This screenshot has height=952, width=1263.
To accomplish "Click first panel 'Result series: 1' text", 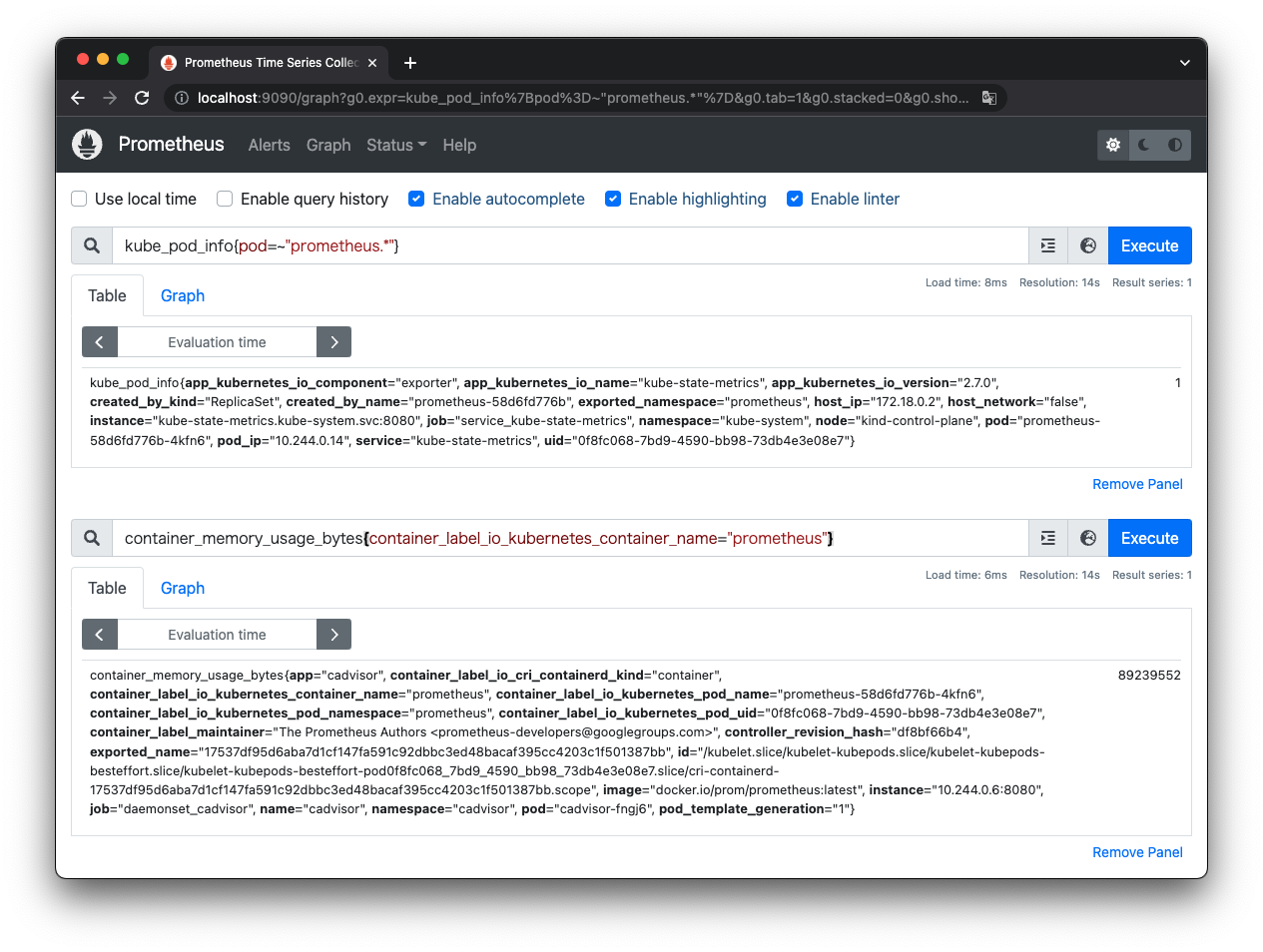I will tap(1152, 282).
